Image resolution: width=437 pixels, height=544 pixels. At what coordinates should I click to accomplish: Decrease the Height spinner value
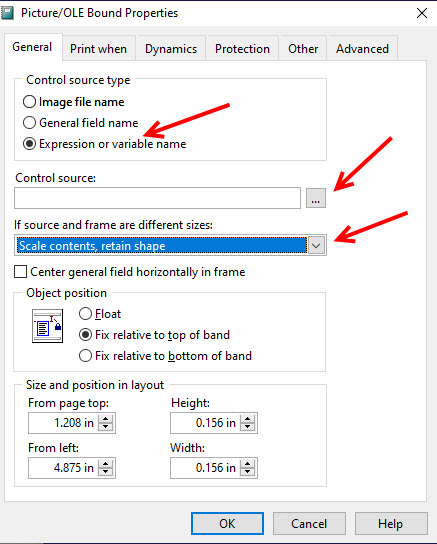pos(247,427)
